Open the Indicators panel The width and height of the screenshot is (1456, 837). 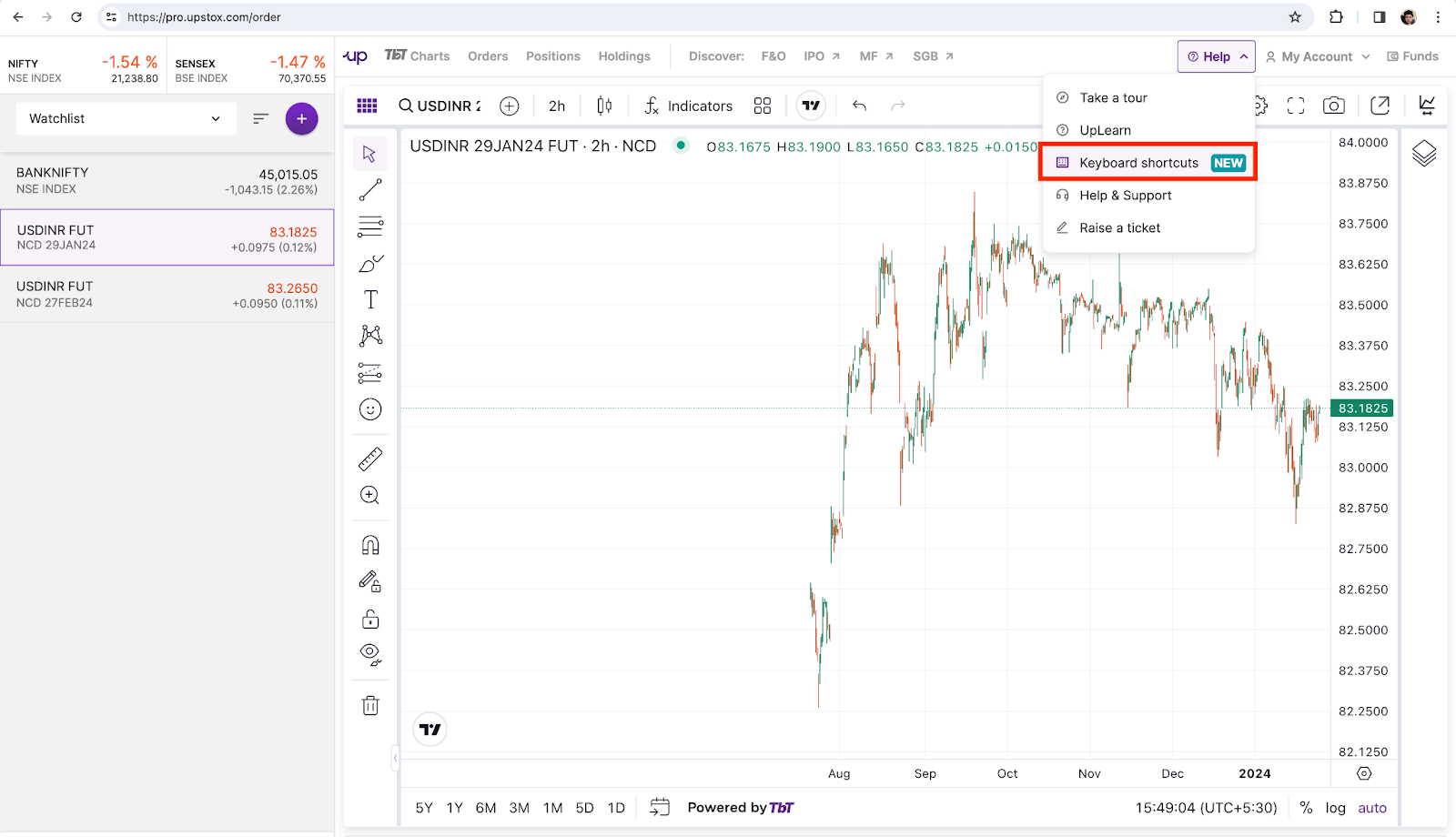coord(688,106)
